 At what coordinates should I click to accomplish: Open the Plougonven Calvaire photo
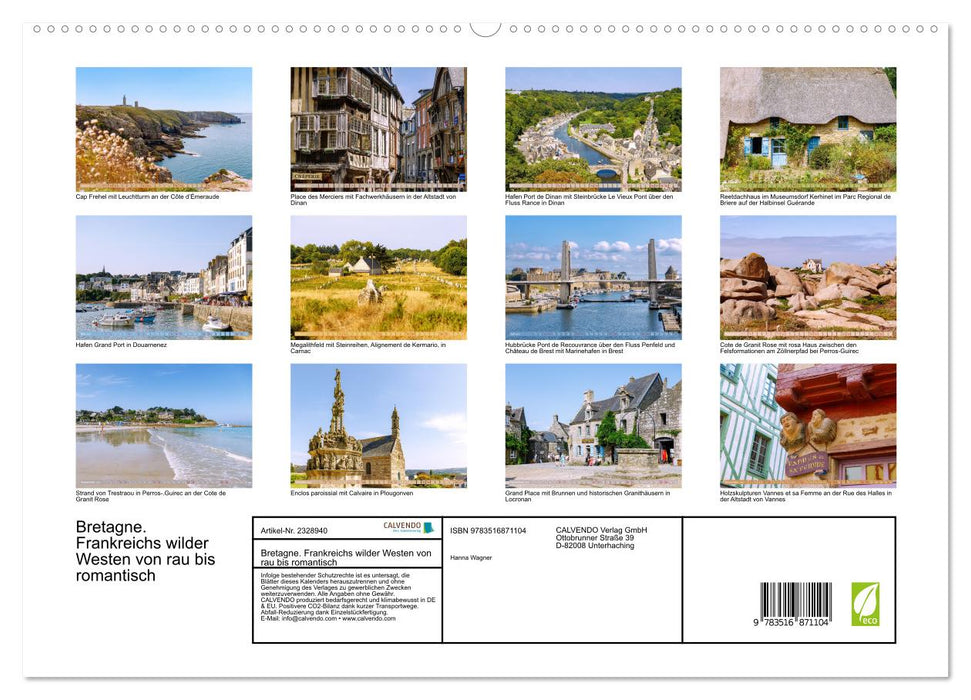click(378, 426)
